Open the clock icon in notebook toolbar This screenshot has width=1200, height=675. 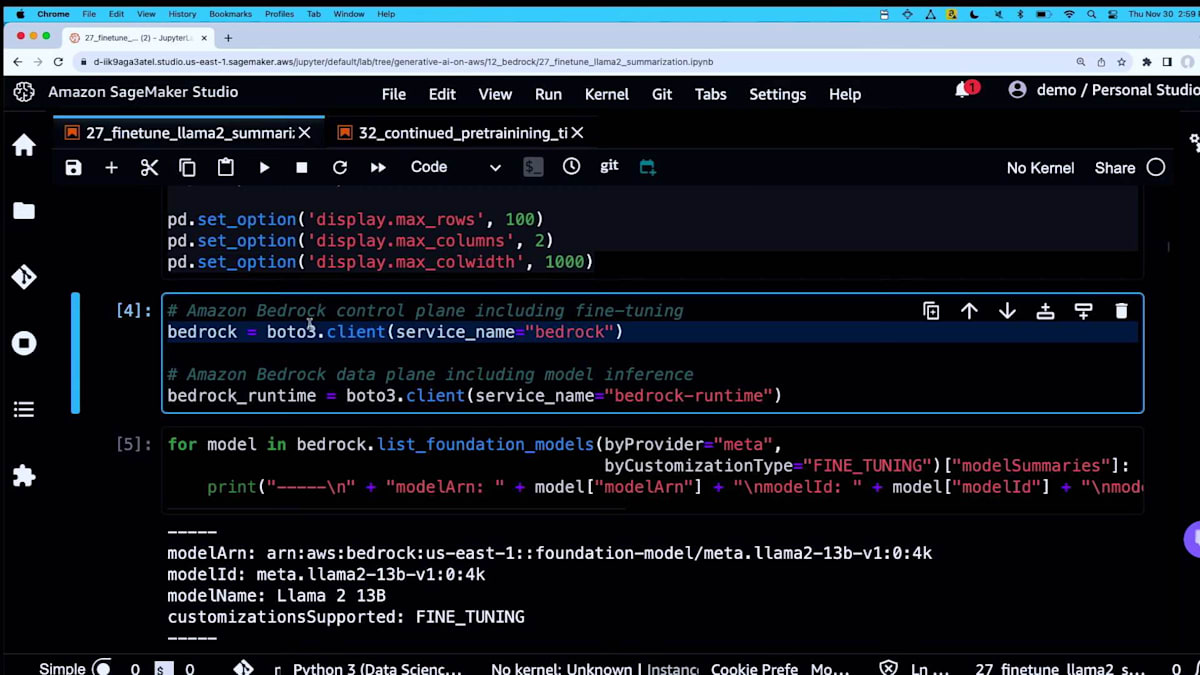[571, 167]
